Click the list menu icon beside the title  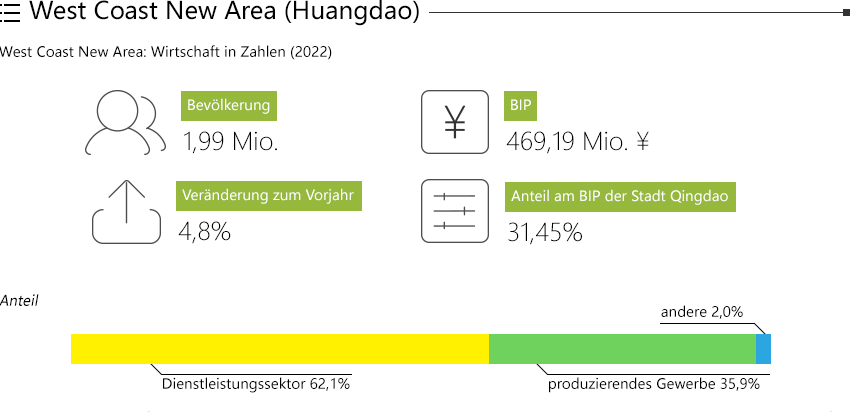click(10, 12)
